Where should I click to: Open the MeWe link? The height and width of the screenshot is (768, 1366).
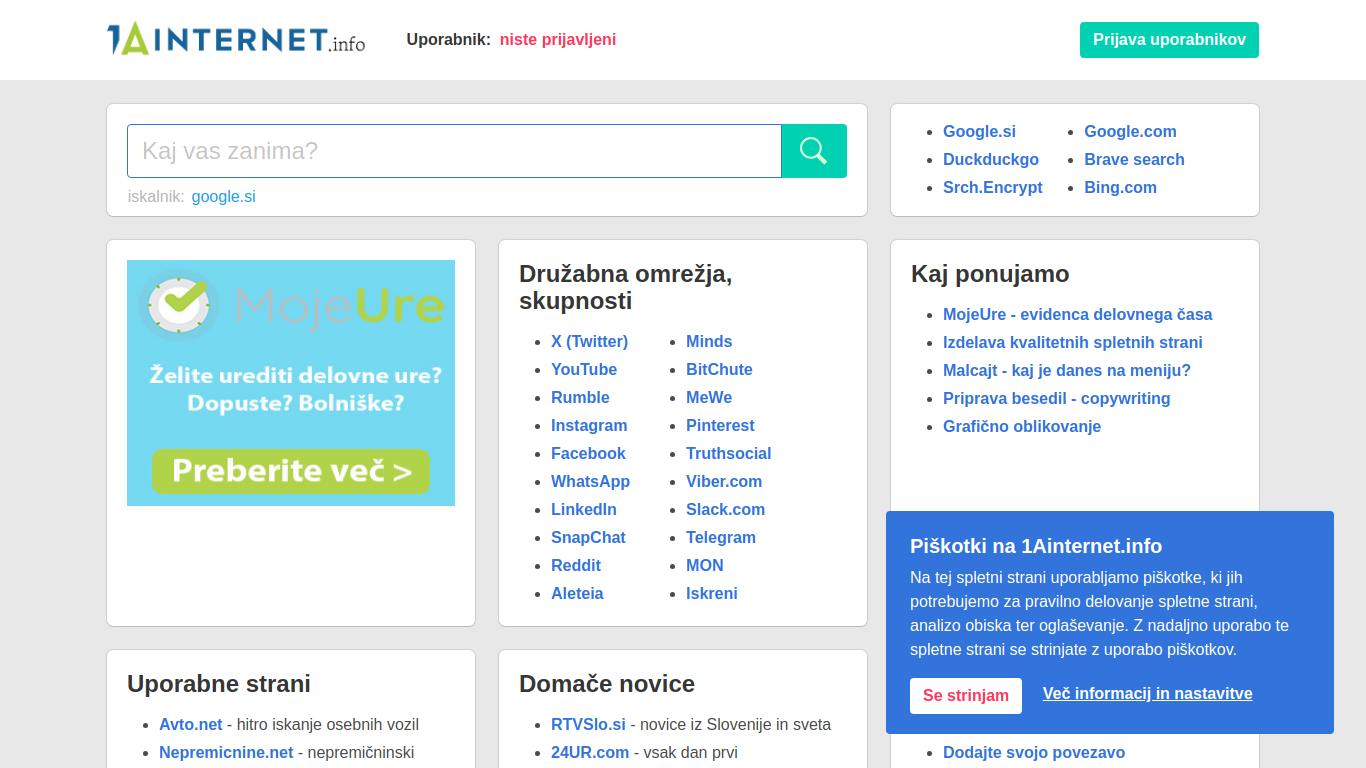[709, 398]
